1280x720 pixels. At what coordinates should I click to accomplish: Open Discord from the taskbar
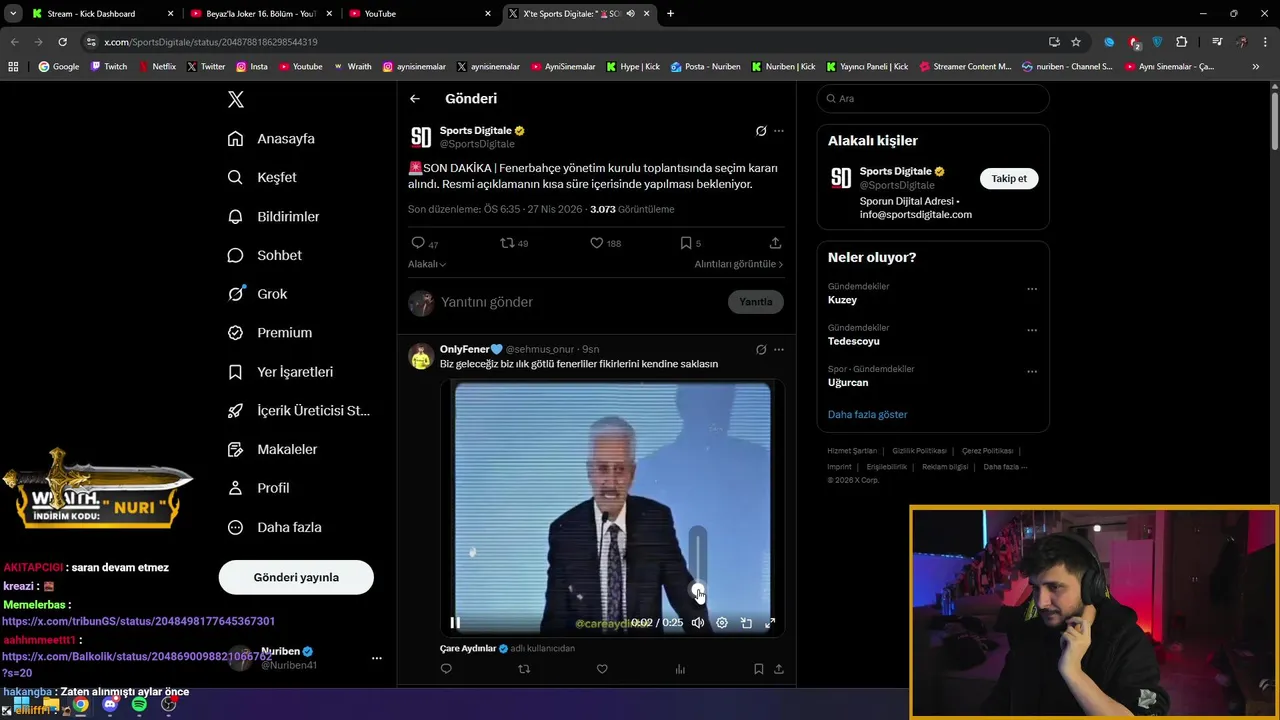tap(110, 705)
